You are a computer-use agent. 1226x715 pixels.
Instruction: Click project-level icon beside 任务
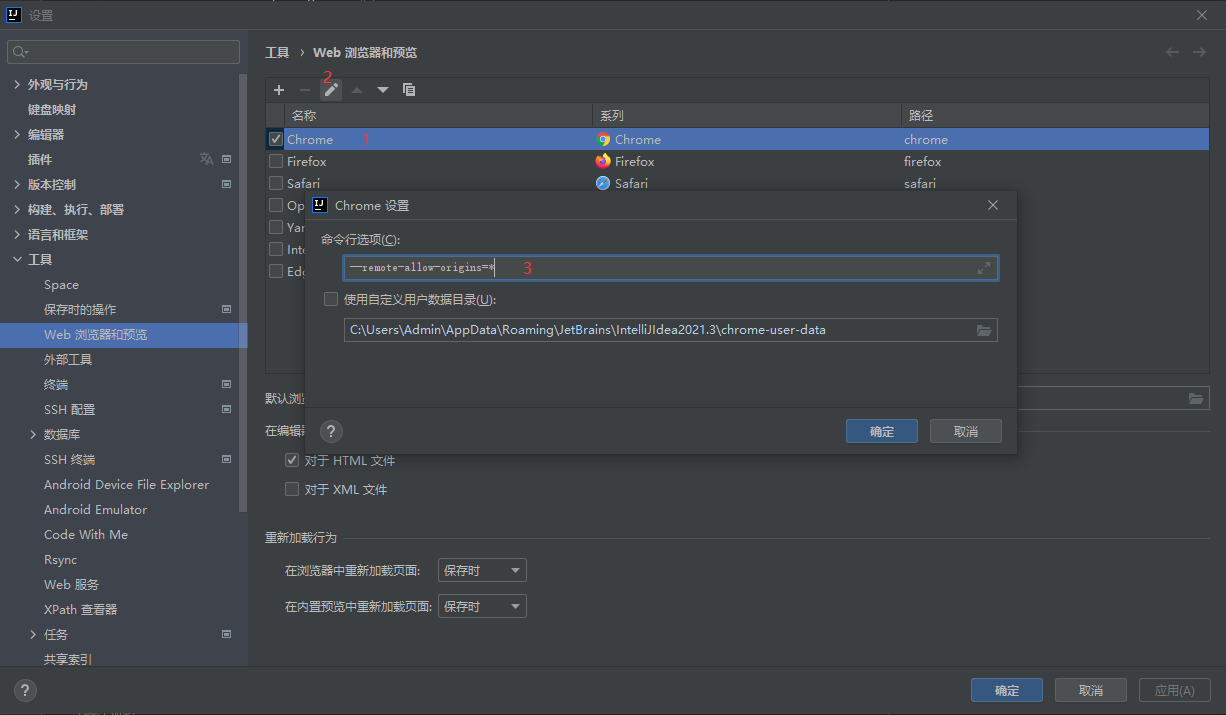pos(227,634)
